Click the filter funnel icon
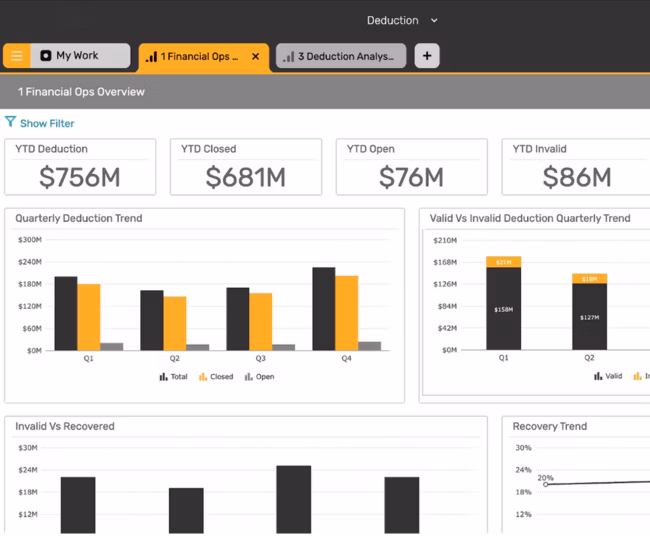Screen dimensions: 650x556 click(x=10, y=123)
